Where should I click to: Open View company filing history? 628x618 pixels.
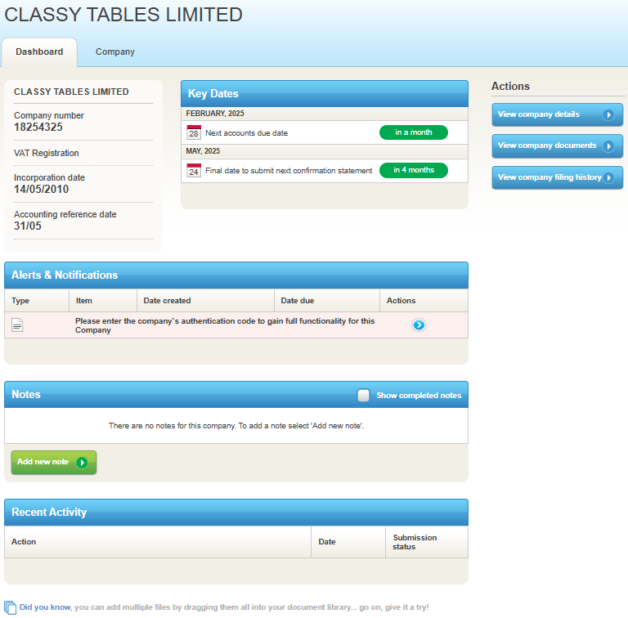[x=549, y=178]
